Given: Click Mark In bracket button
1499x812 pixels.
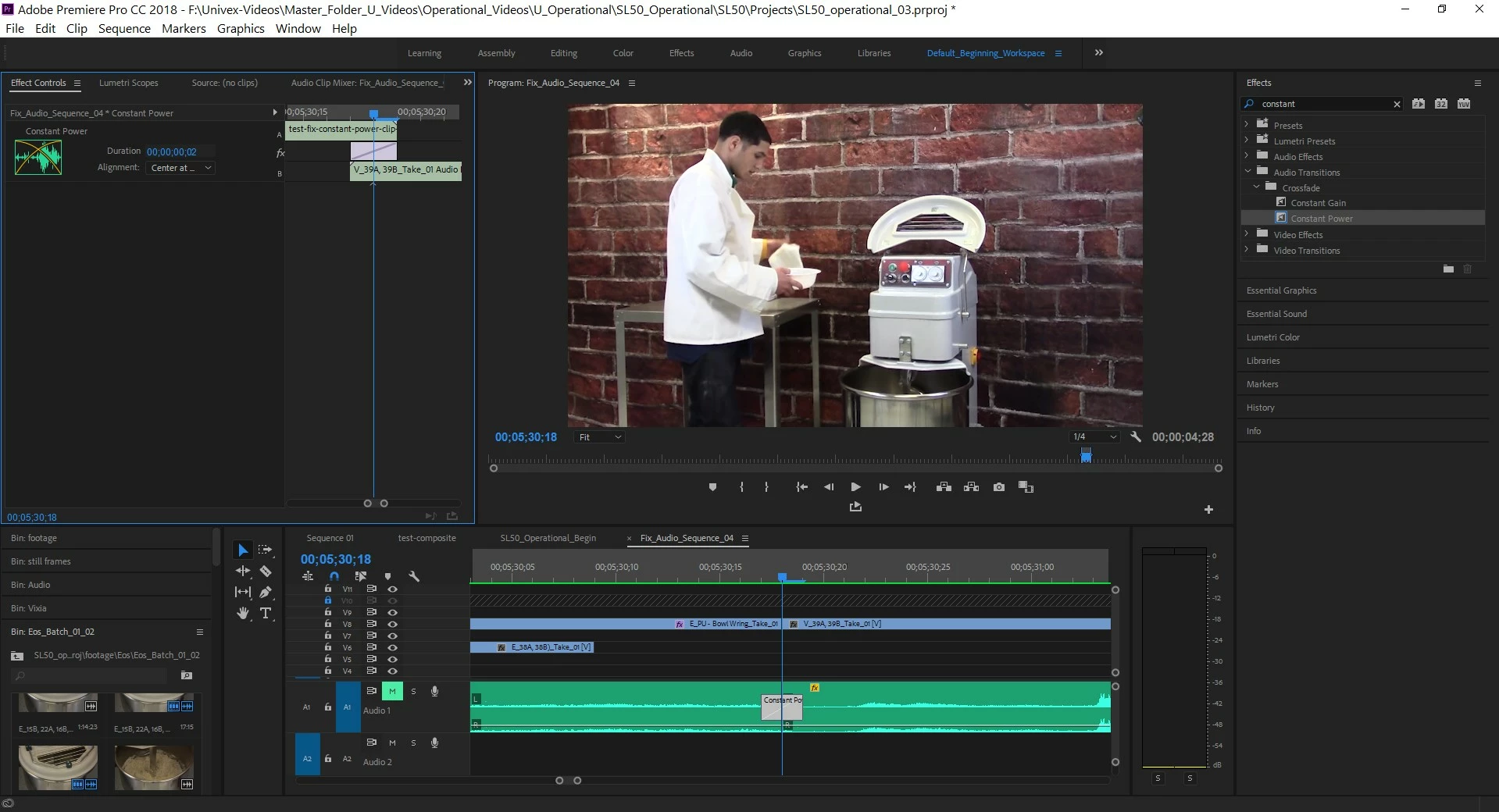Looking at the screenshot, I should click(x=741, y=487).
